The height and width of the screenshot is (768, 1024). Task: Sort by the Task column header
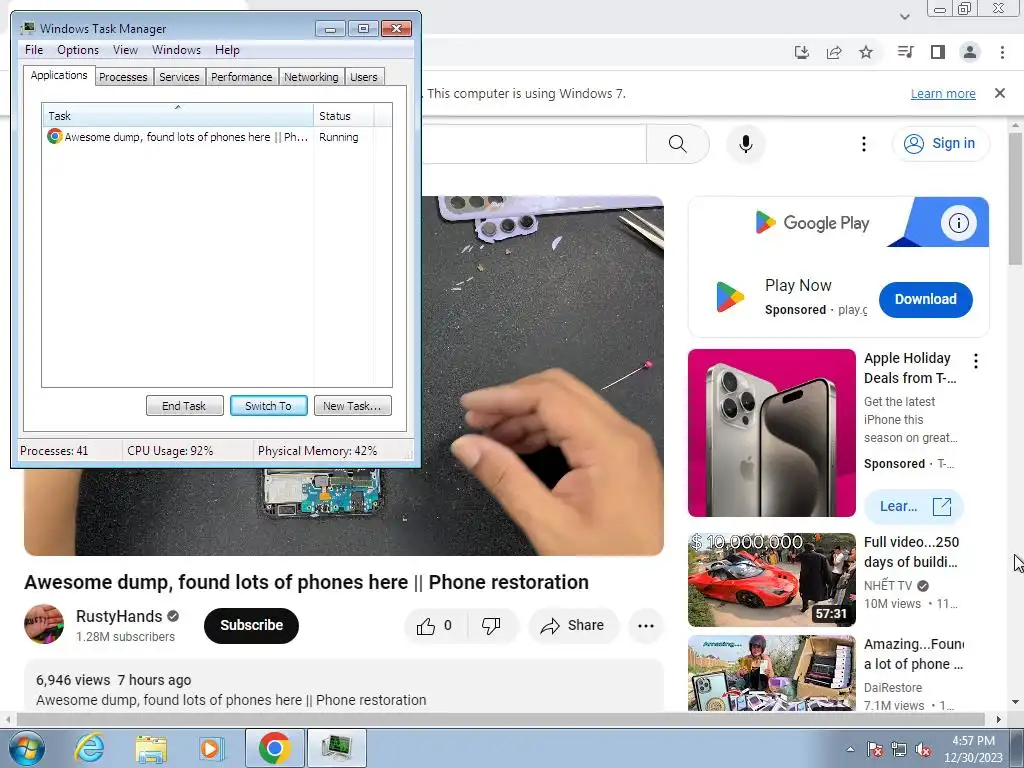coord(178,116)
